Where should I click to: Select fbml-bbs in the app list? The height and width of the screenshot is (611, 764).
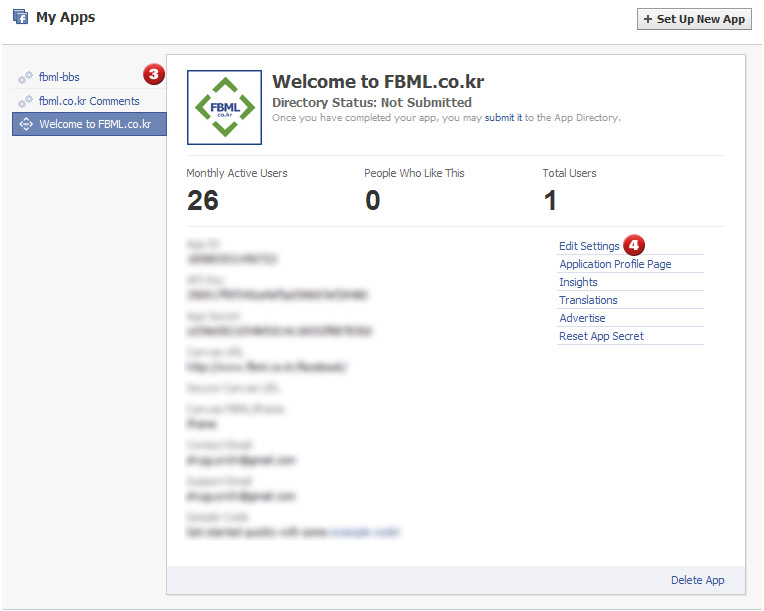59,77
